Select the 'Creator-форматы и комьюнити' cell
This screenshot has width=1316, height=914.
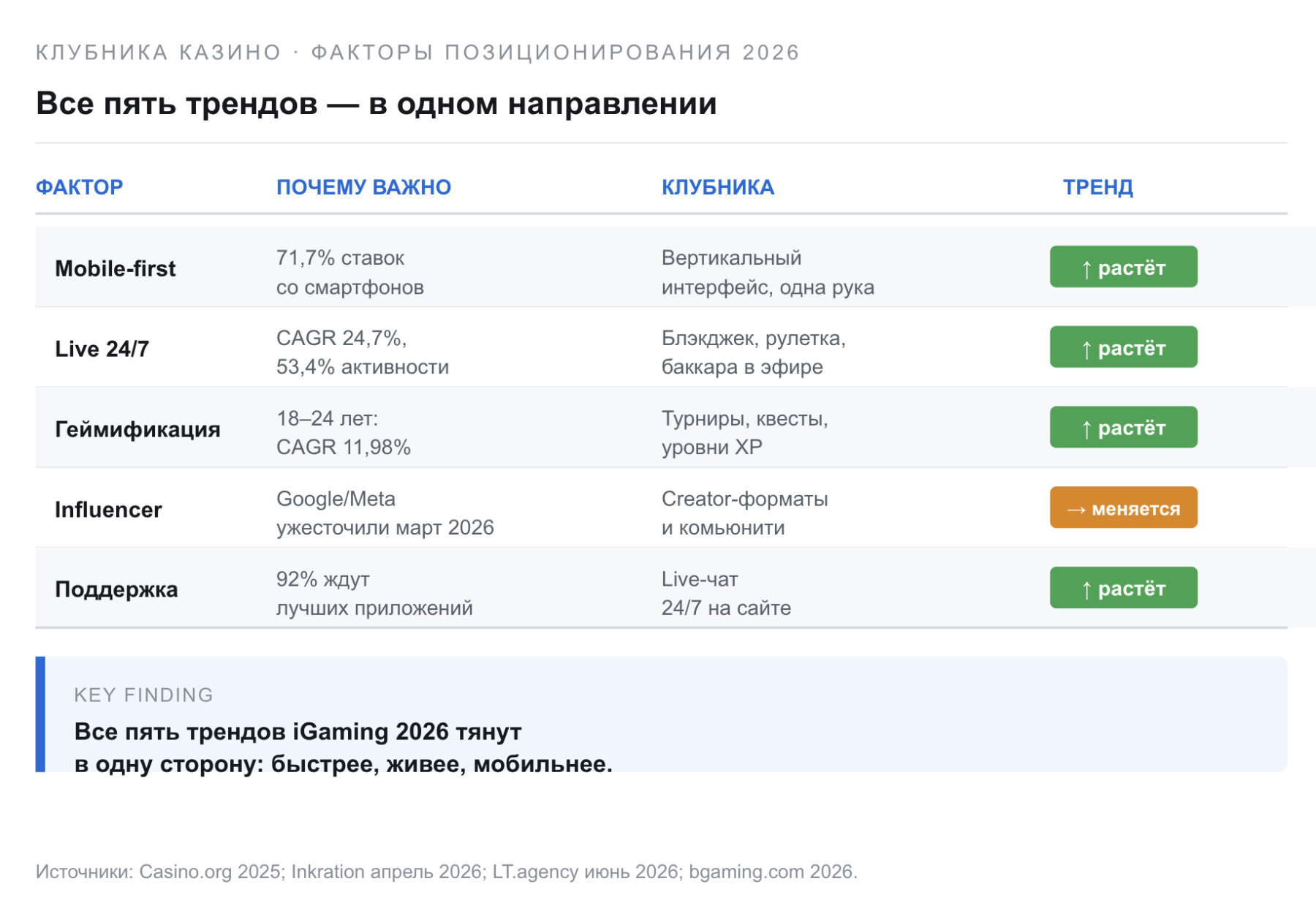coord(745,513)
